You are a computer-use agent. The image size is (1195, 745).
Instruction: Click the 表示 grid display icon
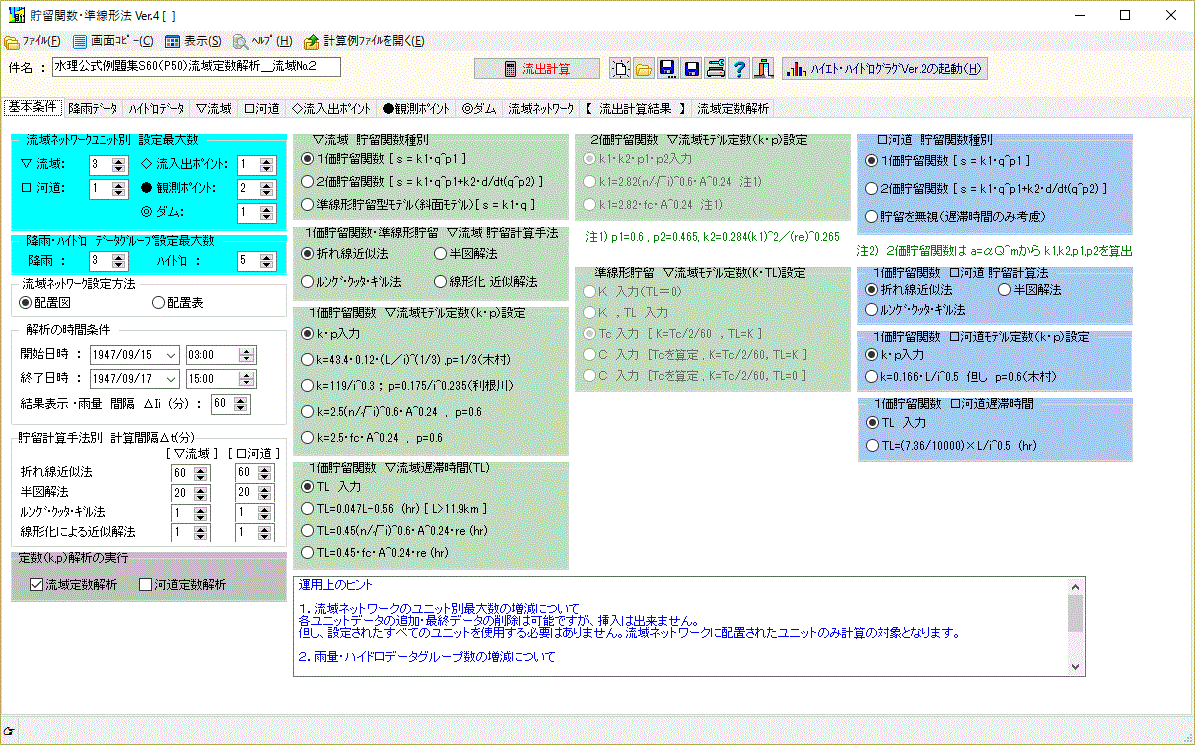point(172,42)
